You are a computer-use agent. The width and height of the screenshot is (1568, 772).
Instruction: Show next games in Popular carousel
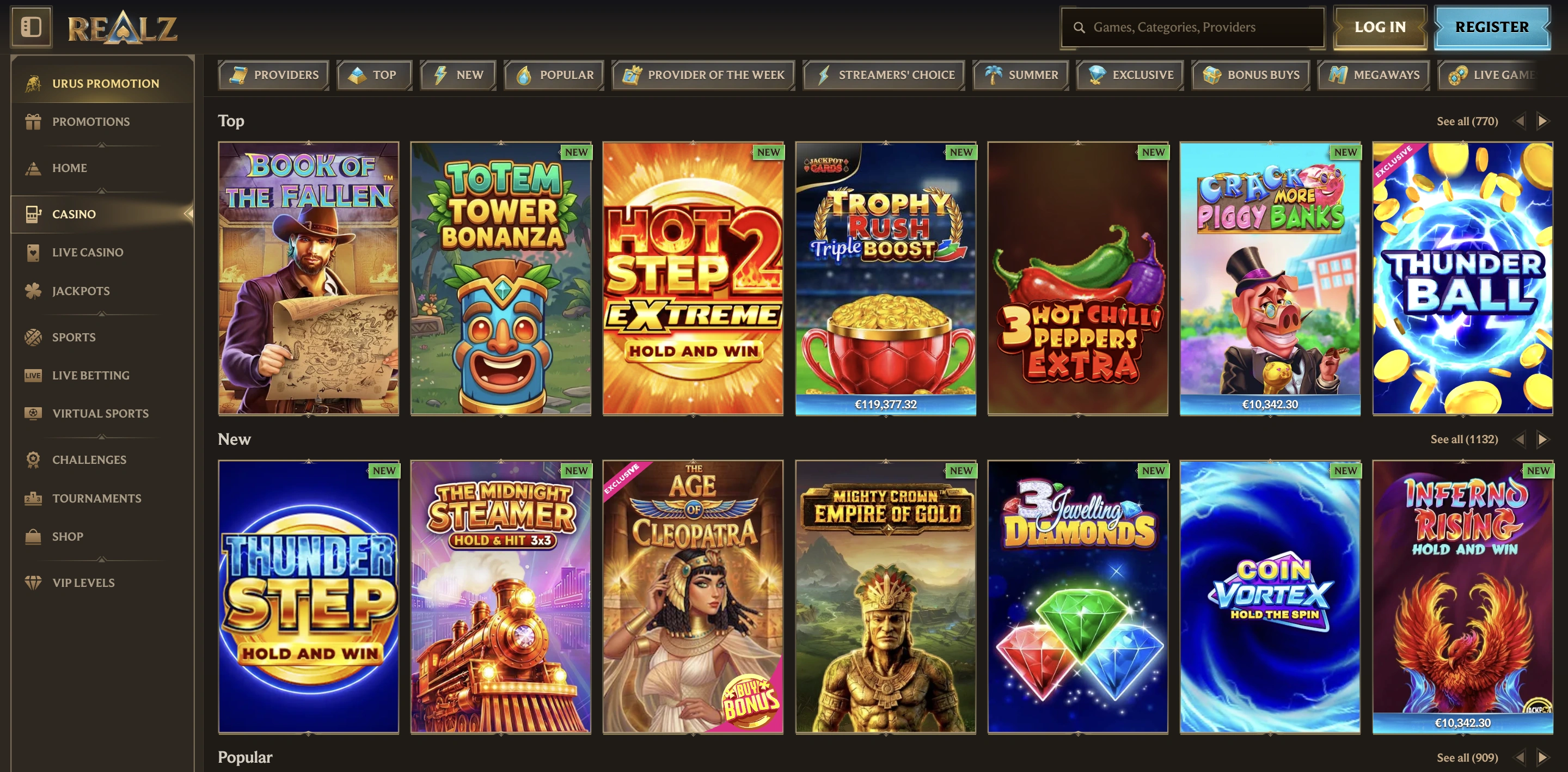[x=1542, y=757]
